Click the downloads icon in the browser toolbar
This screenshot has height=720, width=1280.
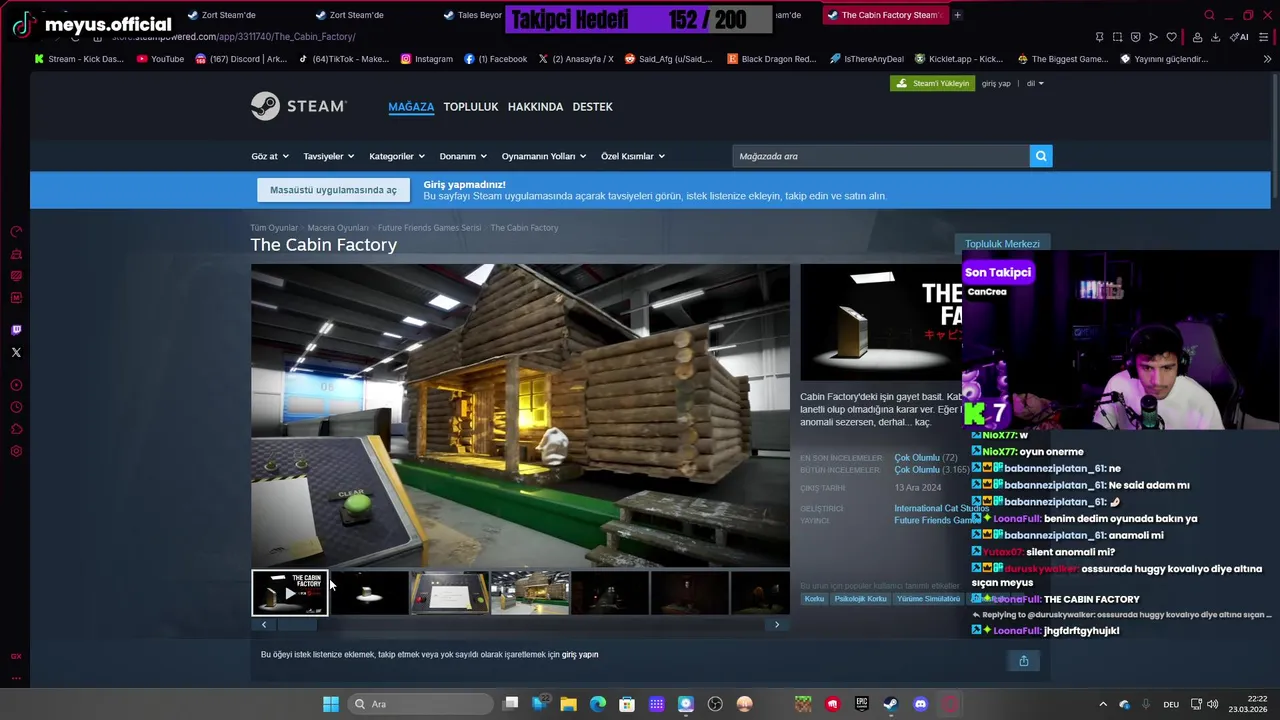(1215, 37)
